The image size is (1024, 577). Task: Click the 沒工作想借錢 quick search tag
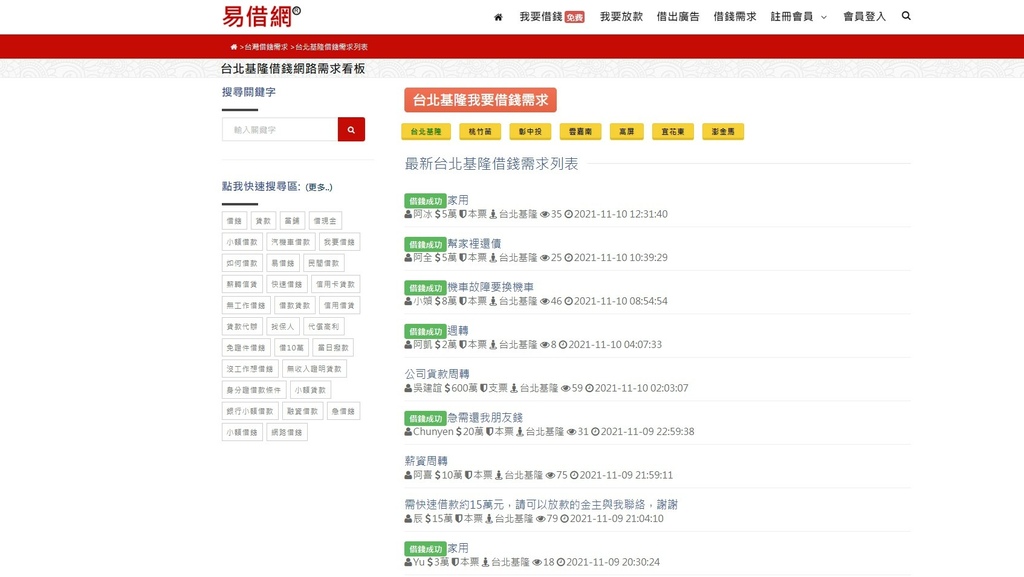[250, 369]
